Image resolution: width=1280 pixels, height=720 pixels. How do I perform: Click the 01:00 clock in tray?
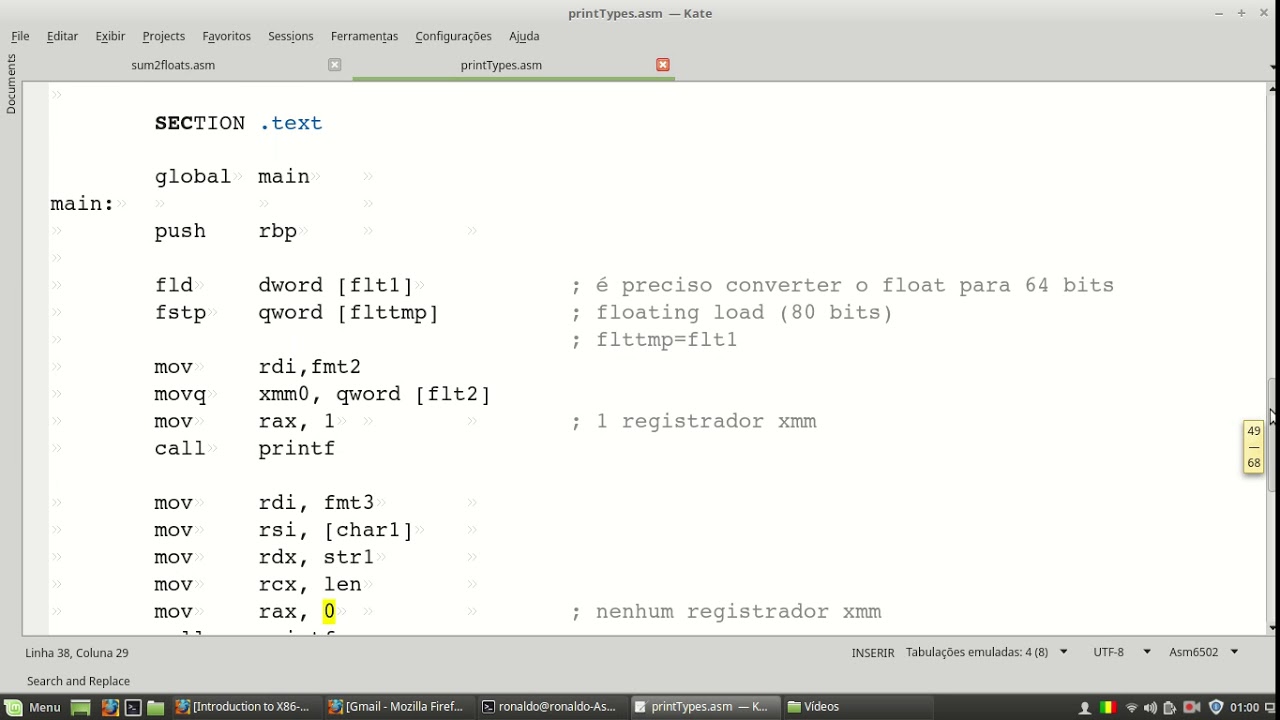[1244, 708]
